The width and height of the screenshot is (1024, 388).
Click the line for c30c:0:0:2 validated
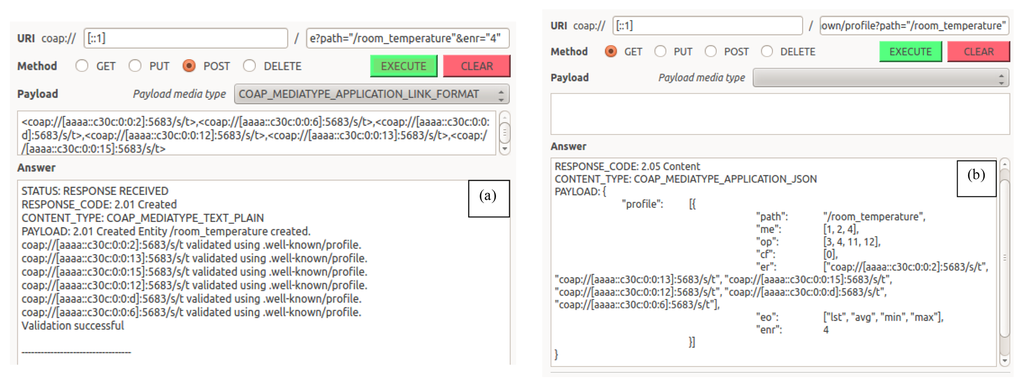[x=192, y=246]
